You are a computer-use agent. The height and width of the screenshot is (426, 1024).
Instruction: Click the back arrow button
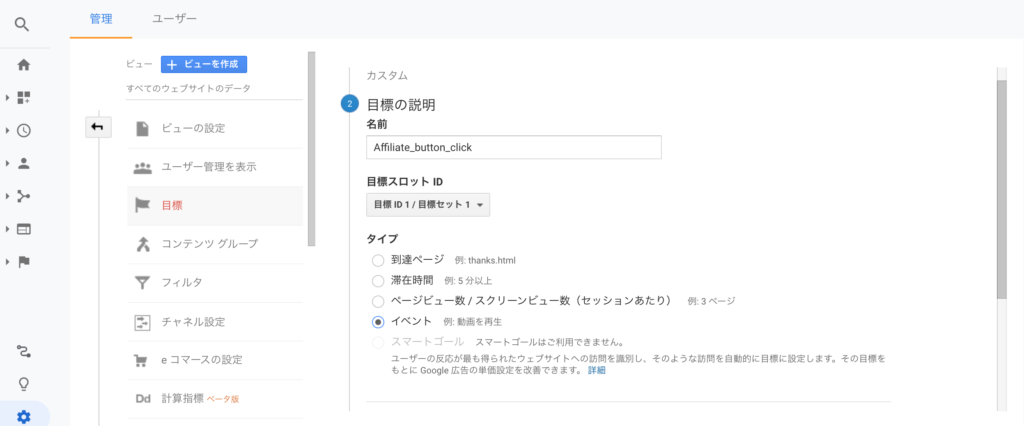pos(98,127)
